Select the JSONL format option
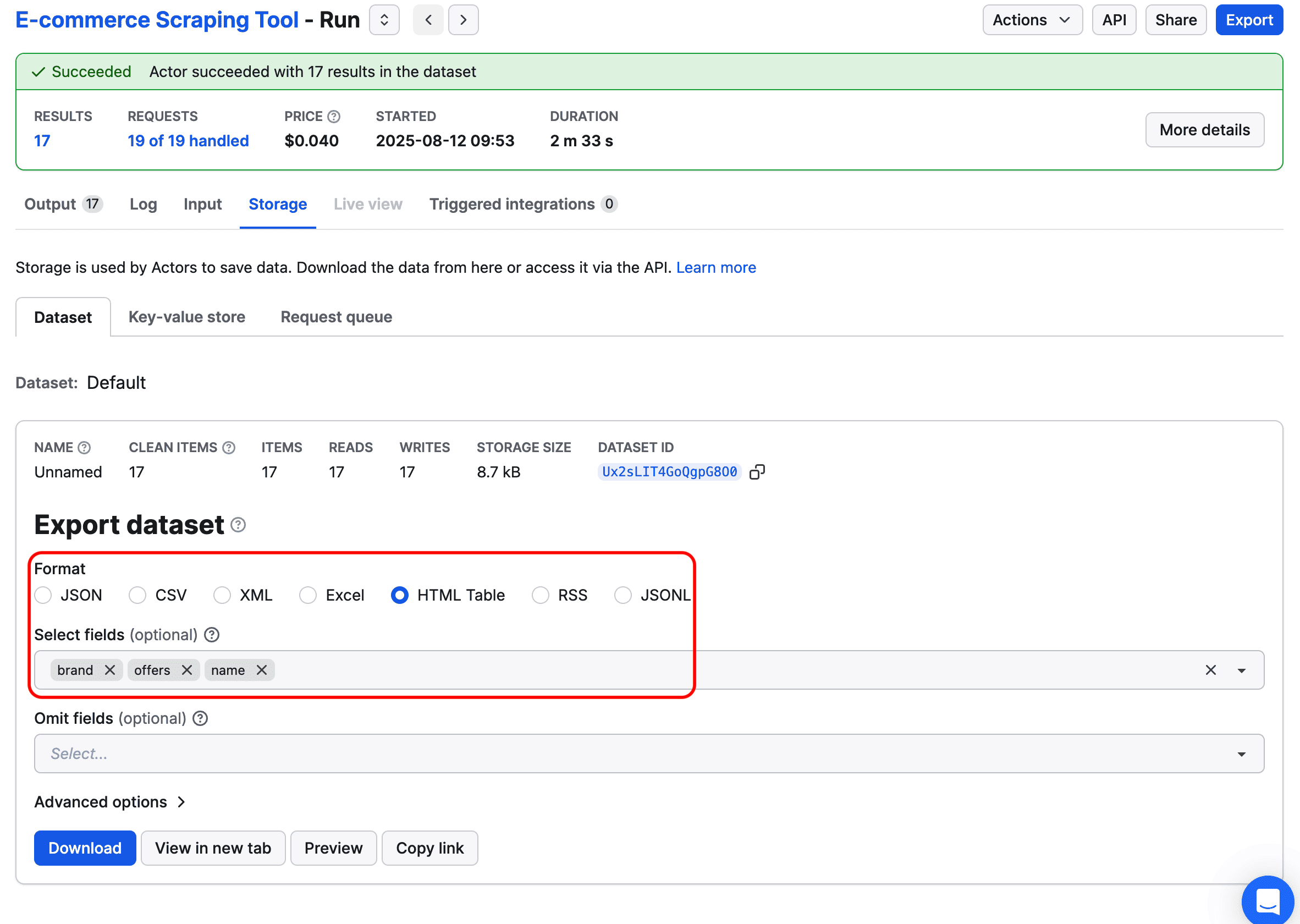 click(x=653, y=595)
